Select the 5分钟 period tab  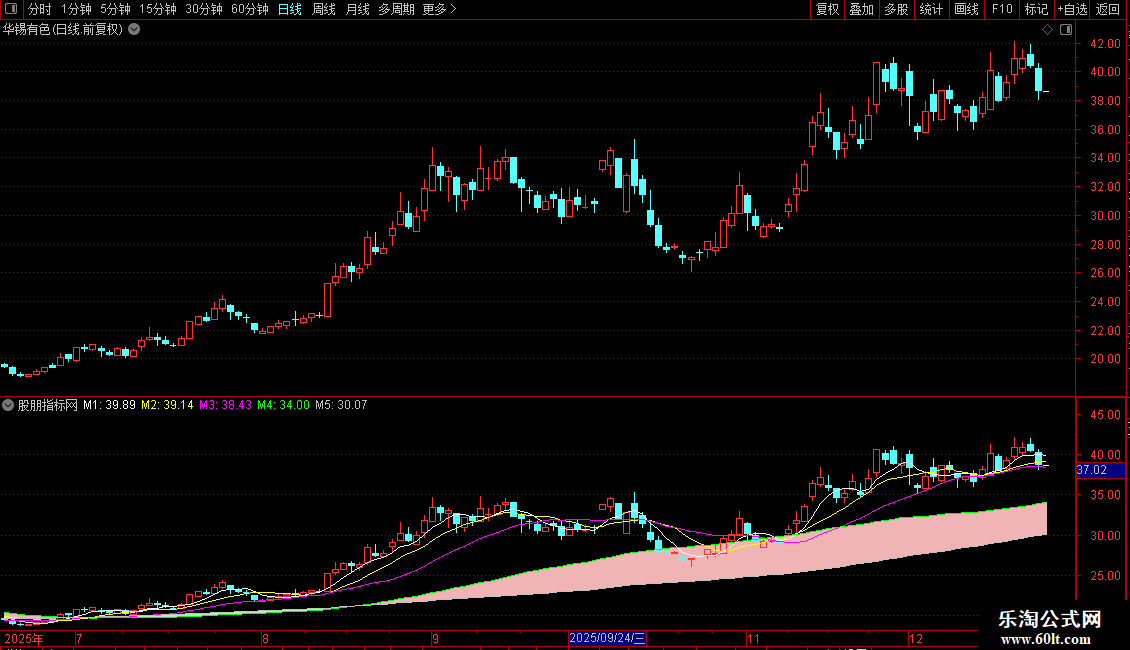(x=115, y=9)
